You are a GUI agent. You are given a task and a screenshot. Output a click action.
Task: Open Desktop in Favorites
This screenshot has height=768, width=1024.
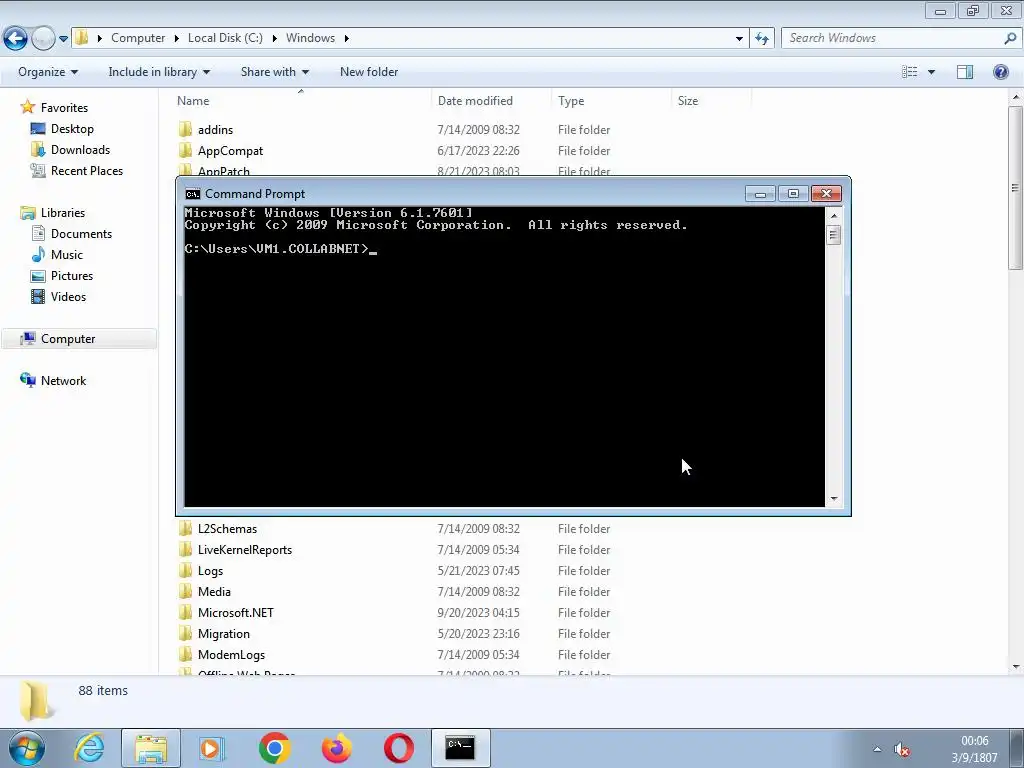pyautogui.click(x=72, y=129)
